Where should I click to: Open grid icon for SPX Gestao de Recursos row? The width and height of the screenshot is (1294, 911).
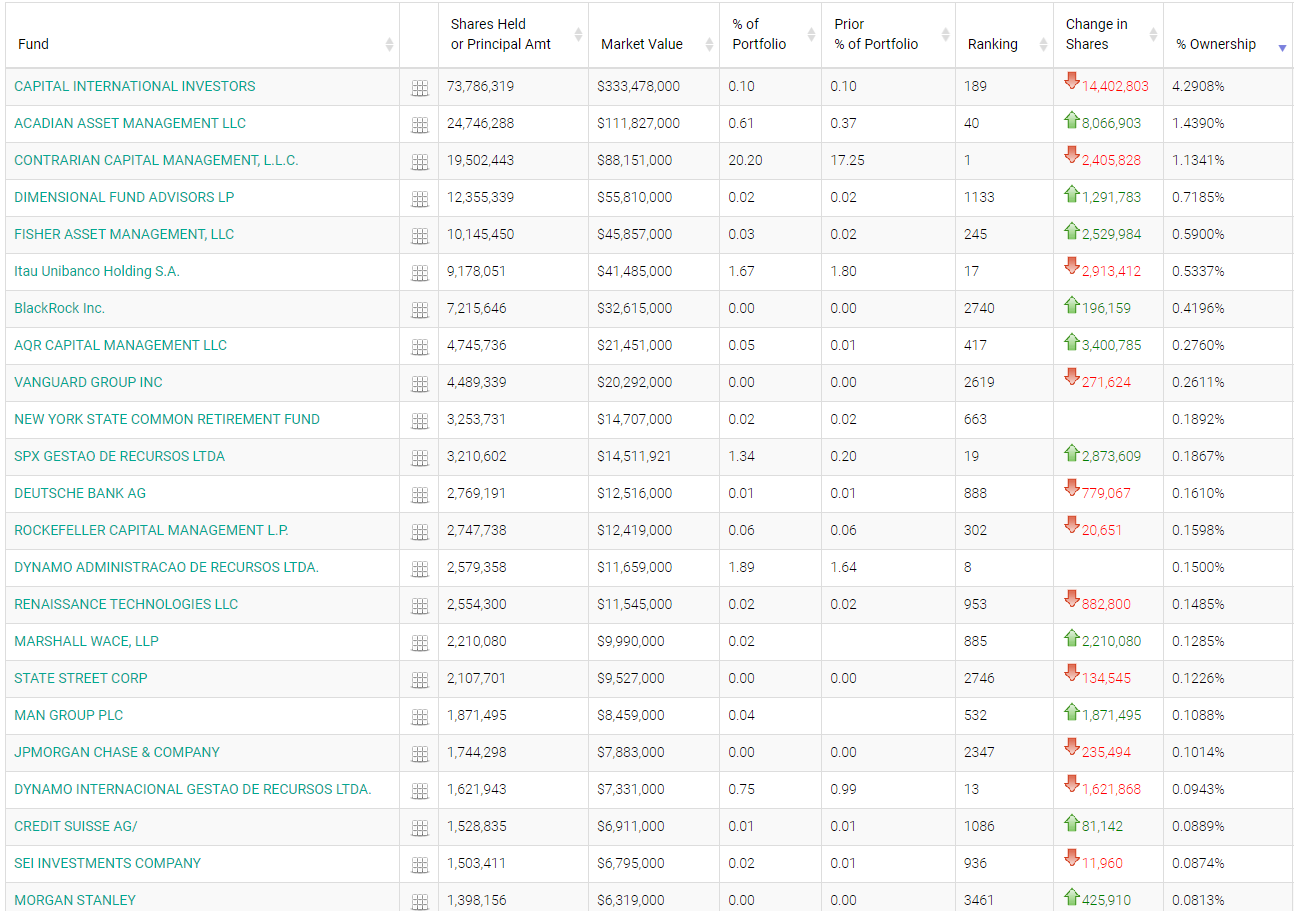point(420,458)
